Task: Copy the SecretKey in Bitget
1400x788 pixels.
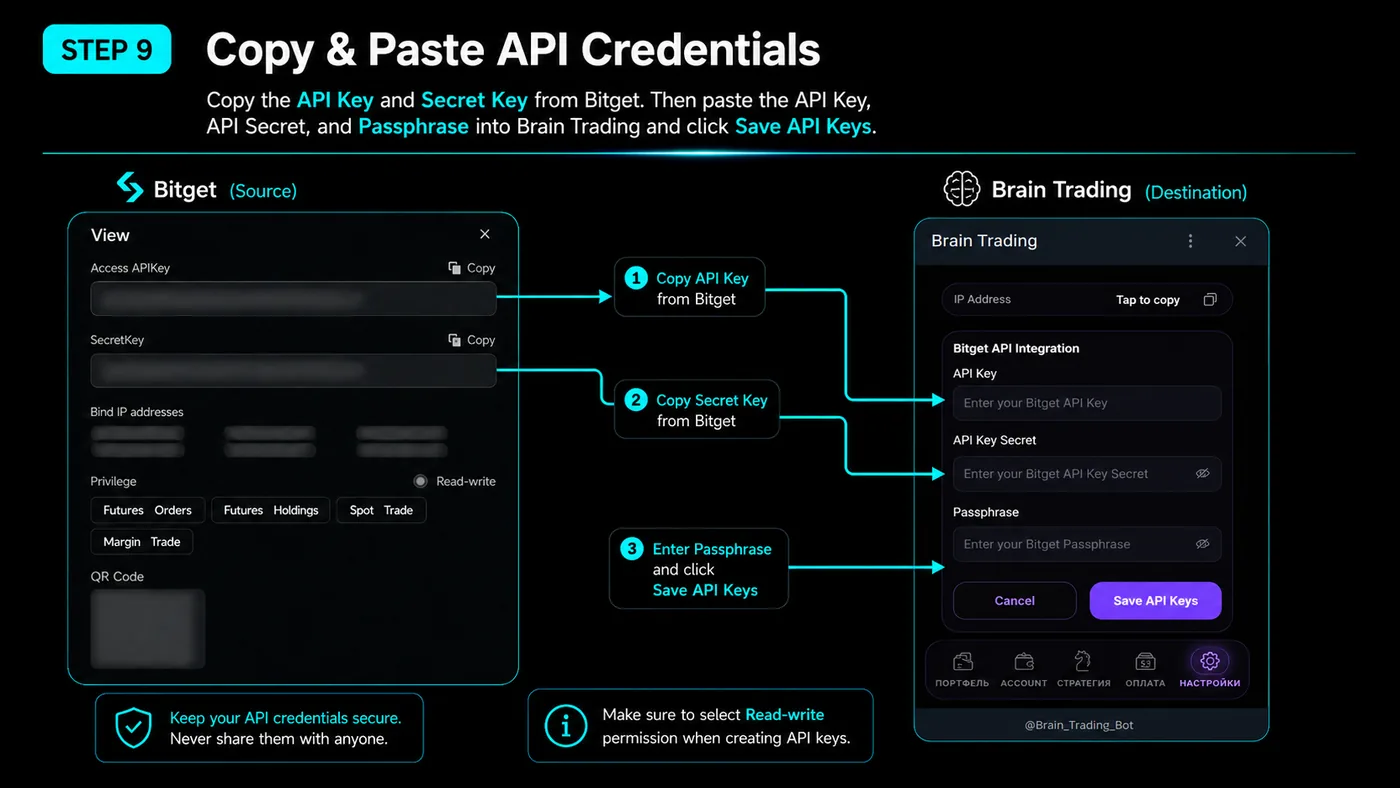Action: tap(472, 340)
